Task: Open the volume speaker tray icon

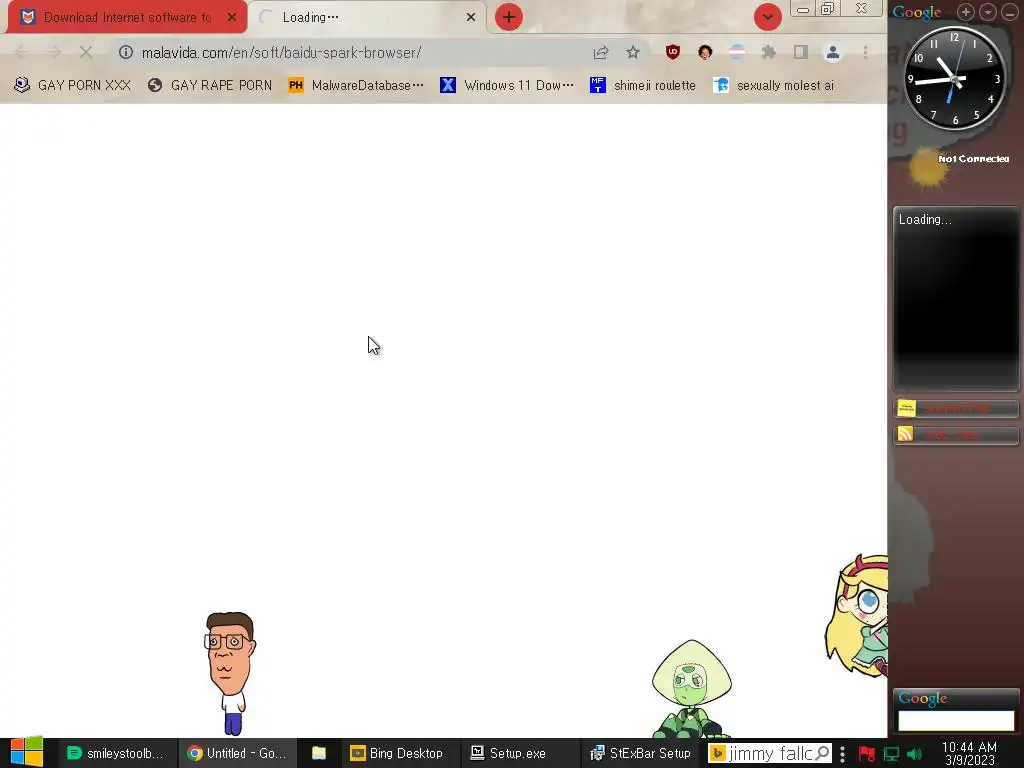Action: point(914,754)
